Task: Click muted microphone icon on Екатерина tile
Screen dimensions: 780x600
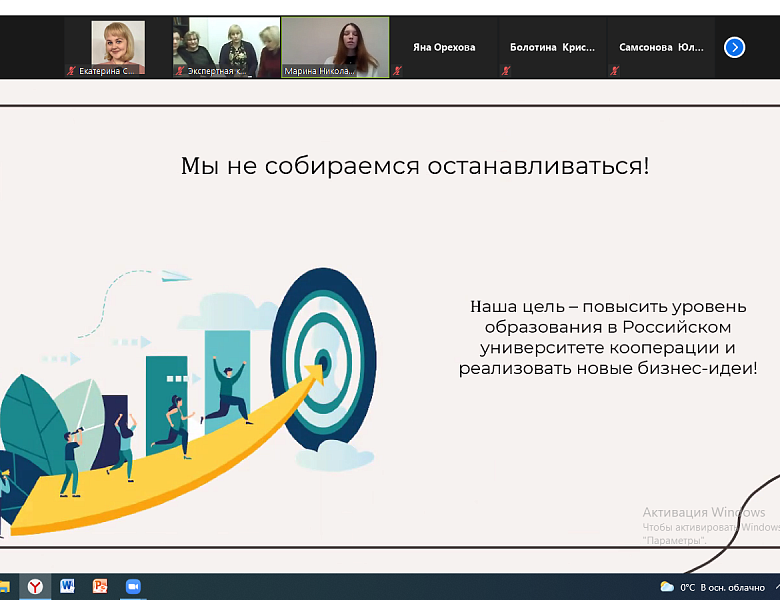Action: [71, 71]
